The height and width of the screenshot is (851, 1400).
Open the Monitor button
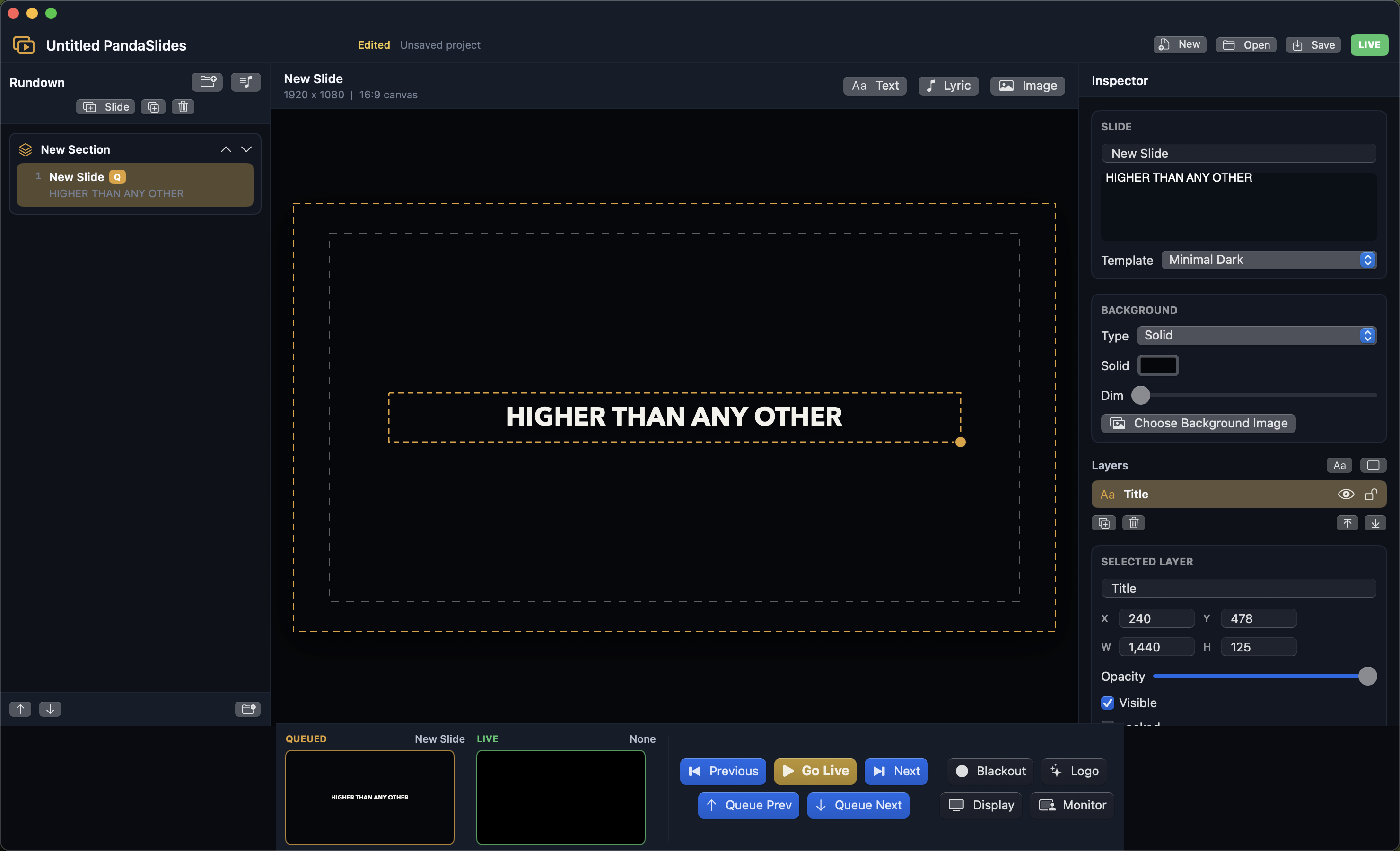1072,805
